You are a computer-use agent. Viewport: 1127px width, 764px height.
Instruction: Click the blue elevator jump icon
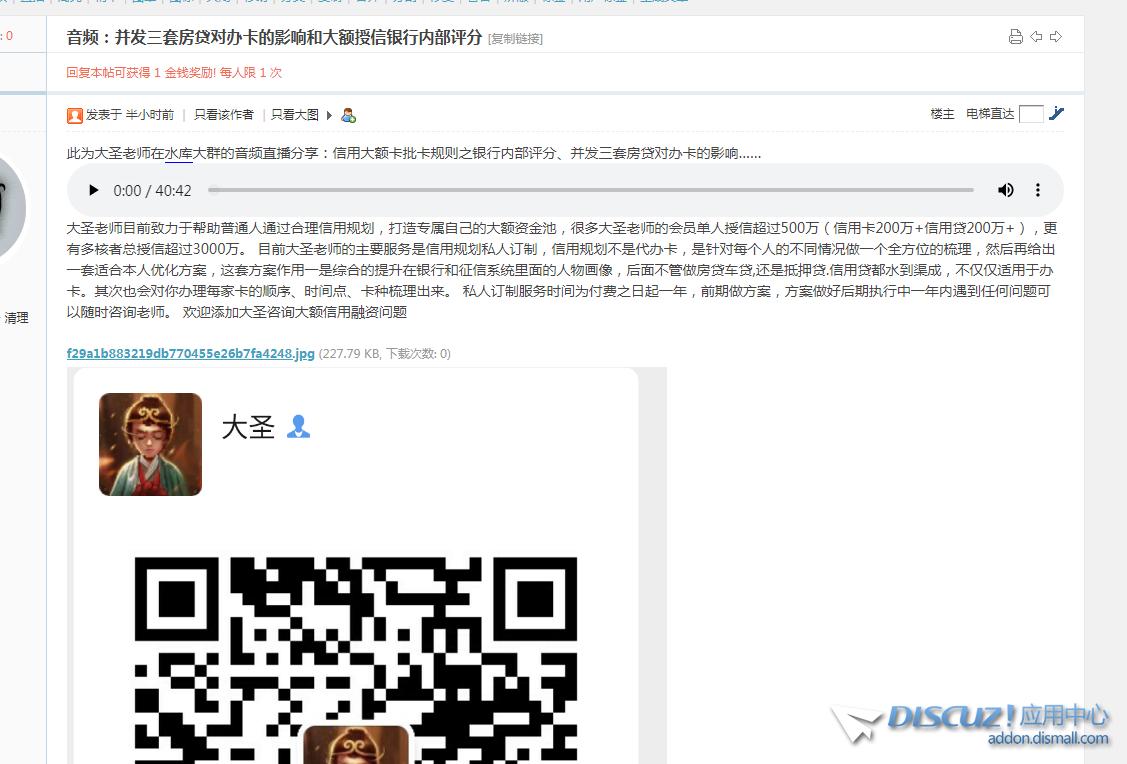[x=1056, y=114]
